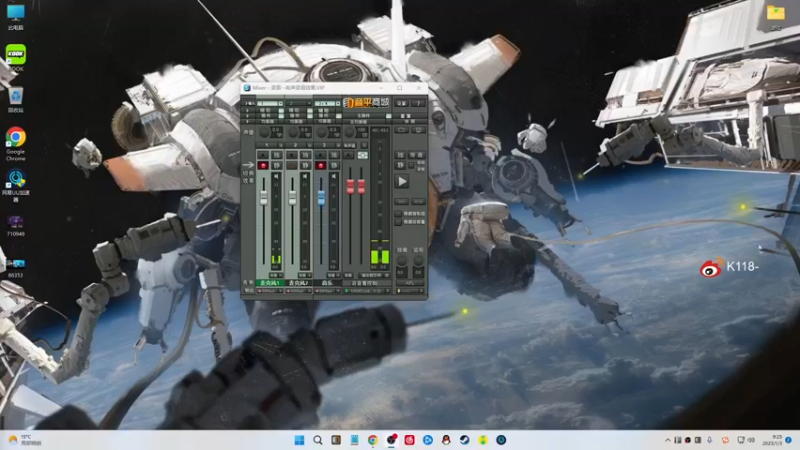Select the 麦克风2 channel name field
Viewport: 800px width, 450px height.
click(x=298, y=283)
